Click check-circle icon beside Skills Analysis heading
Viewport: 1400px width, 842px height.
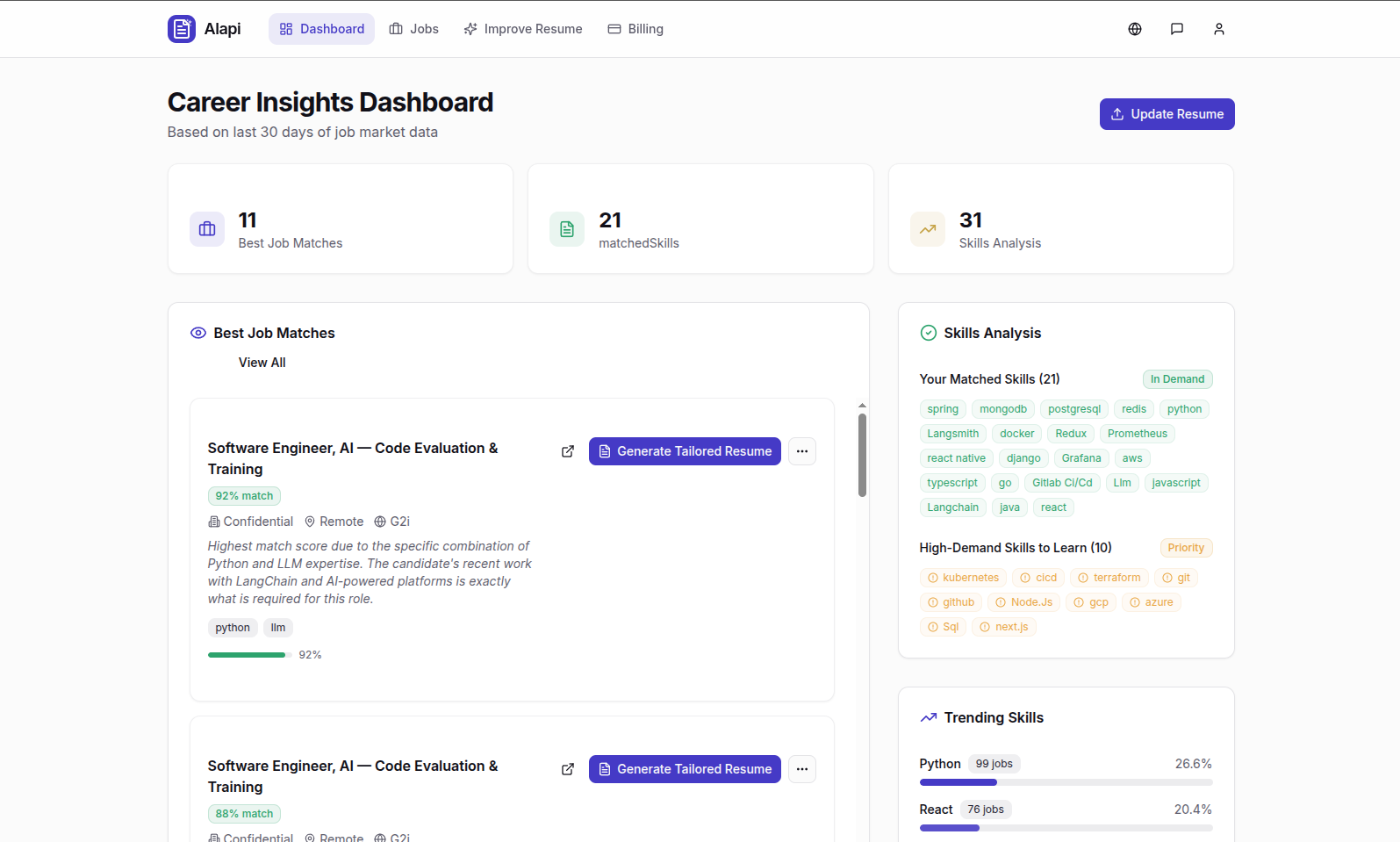click(x=928, y=333)
